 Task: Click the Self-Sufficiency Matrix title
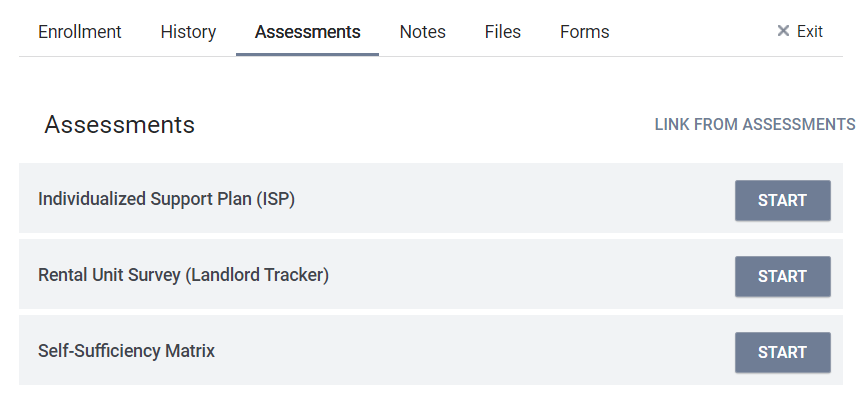[126, 351]
